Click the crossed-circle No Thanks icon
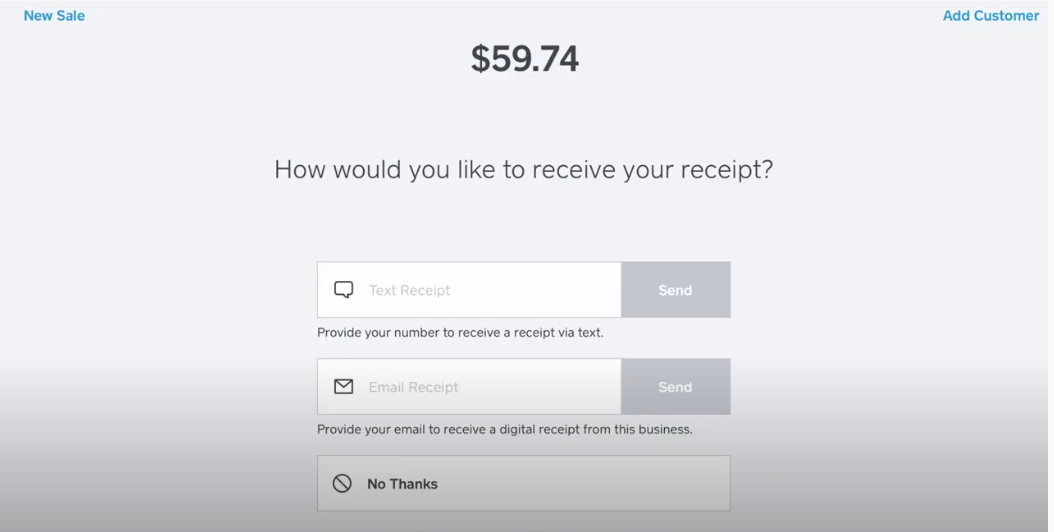Image resolution: width=1054 pixels, height=532 pixels. point(342,484)
